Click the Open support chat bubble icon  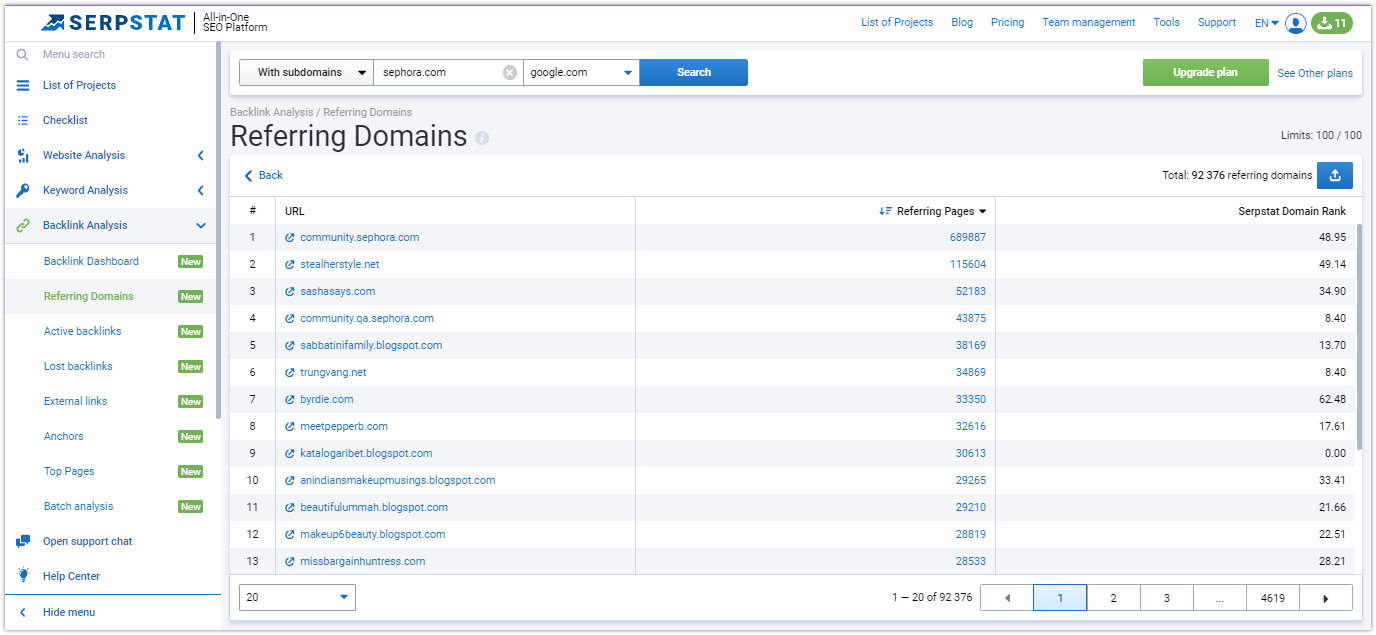pos(23,542)
